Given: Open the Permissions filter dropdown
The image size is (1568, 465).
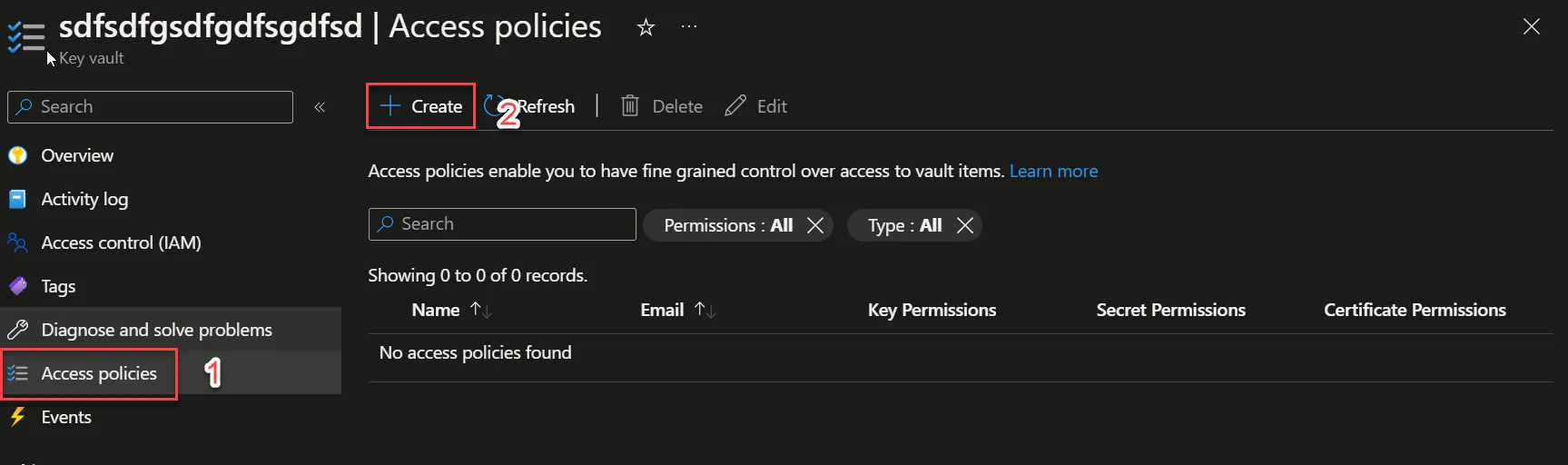Looking at the screenshot, I should [727, 225].
